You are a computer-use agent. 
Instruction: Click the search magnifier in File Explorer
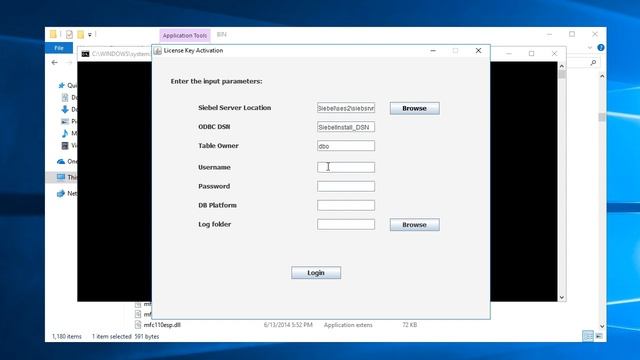[x=593, y=62]
